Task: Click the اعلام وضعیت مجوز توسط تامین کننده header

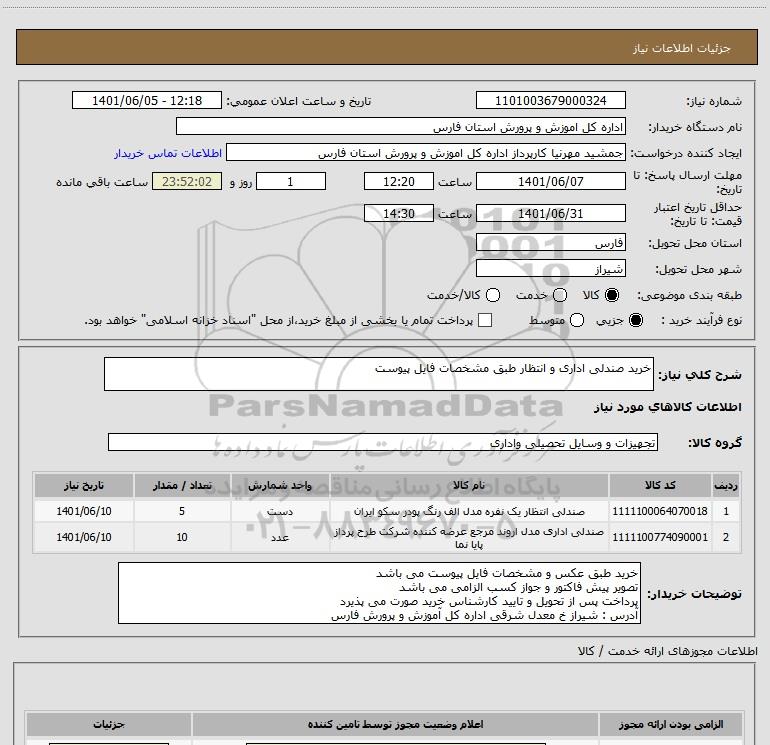Action: 395,724
